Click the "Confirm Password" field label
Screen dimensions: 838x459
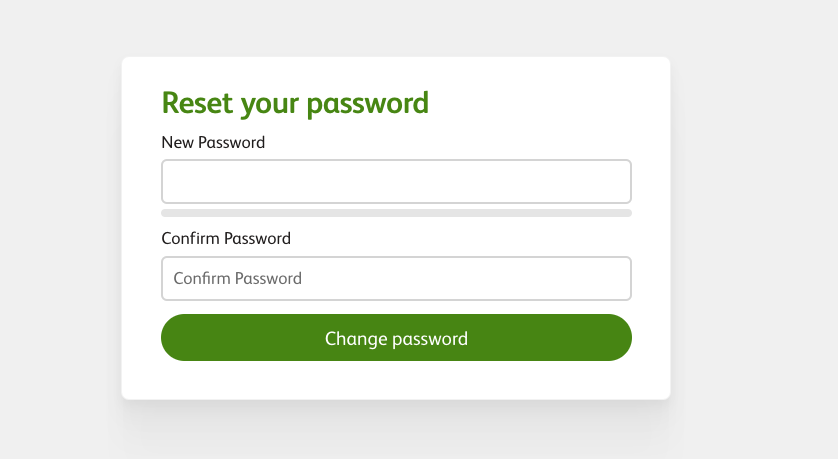click(226, 238)
